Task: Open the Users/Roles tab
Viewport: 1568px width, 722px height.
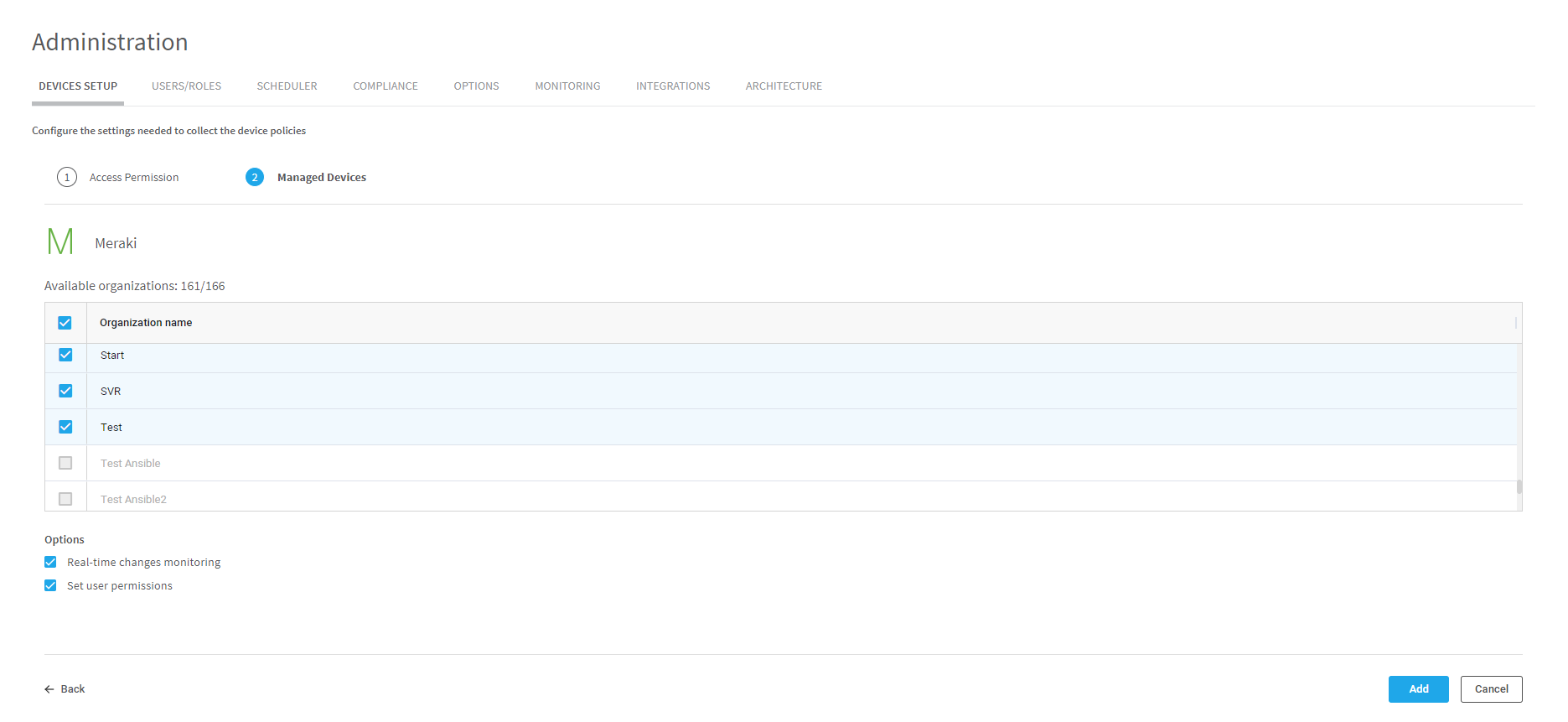Action: (x=186, y=86)
